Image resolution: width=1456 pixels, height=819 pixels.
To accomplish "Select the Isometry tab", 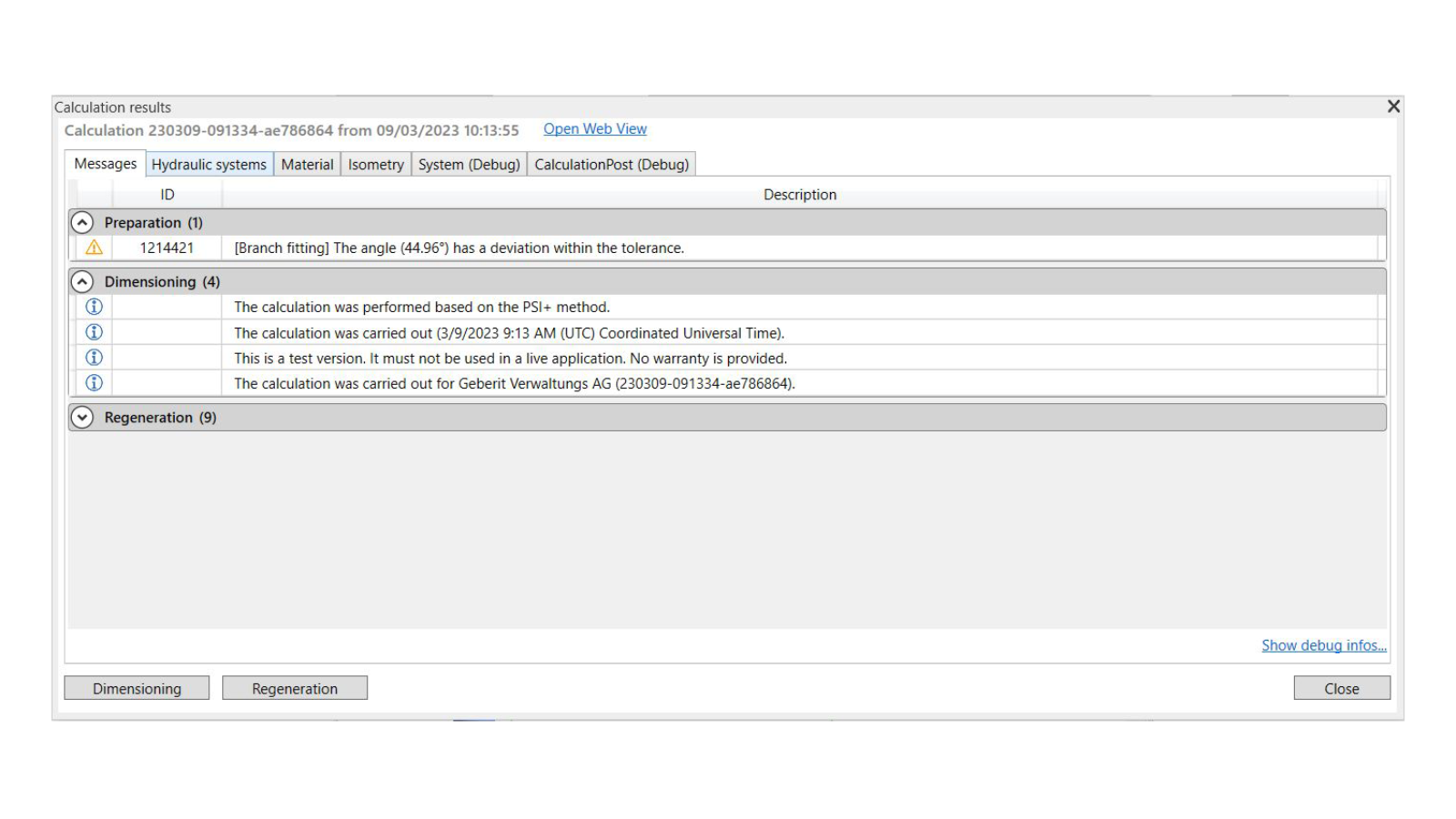I will tap(375, 165).
